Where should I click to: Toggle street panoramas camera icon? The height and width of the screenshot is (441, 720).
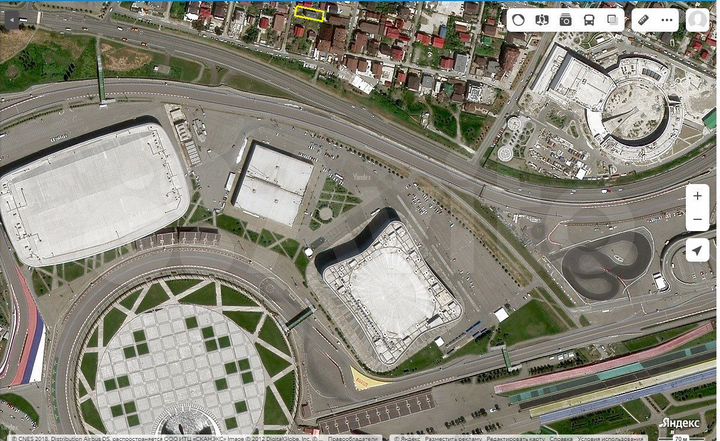565,20
